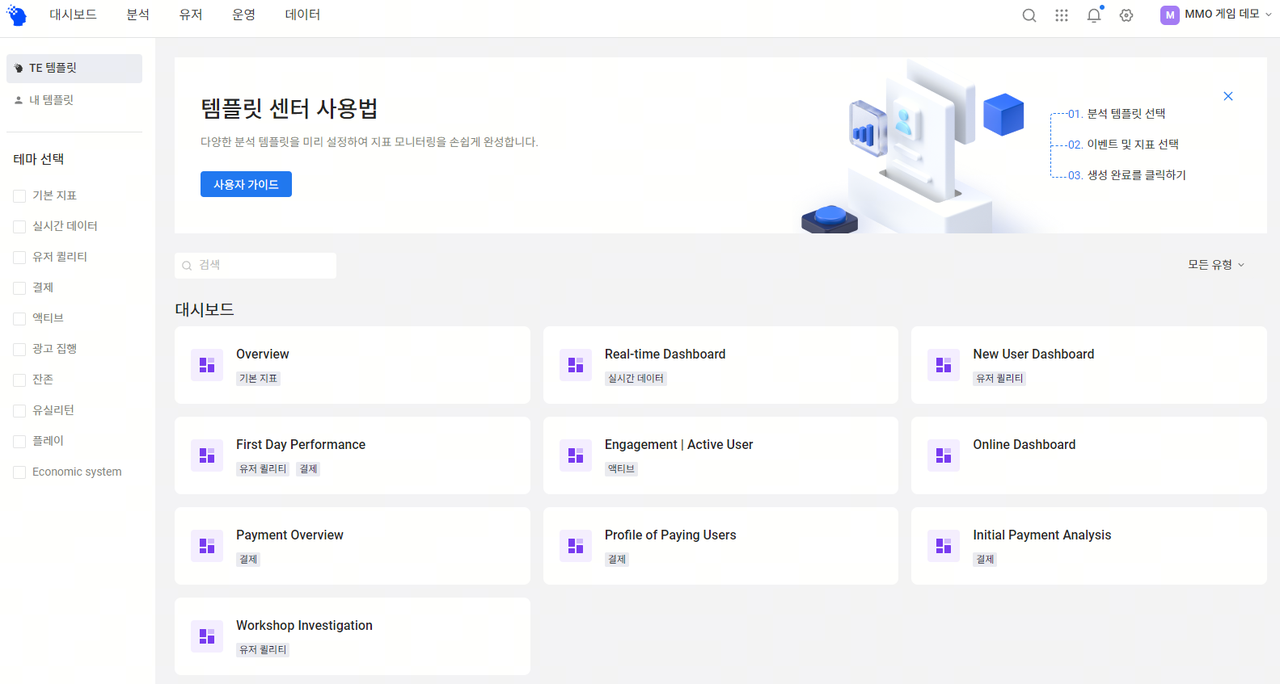Check the Economic system checkbox
Image resolution: width=1280 pixels, height=684 pixels.
19,472
